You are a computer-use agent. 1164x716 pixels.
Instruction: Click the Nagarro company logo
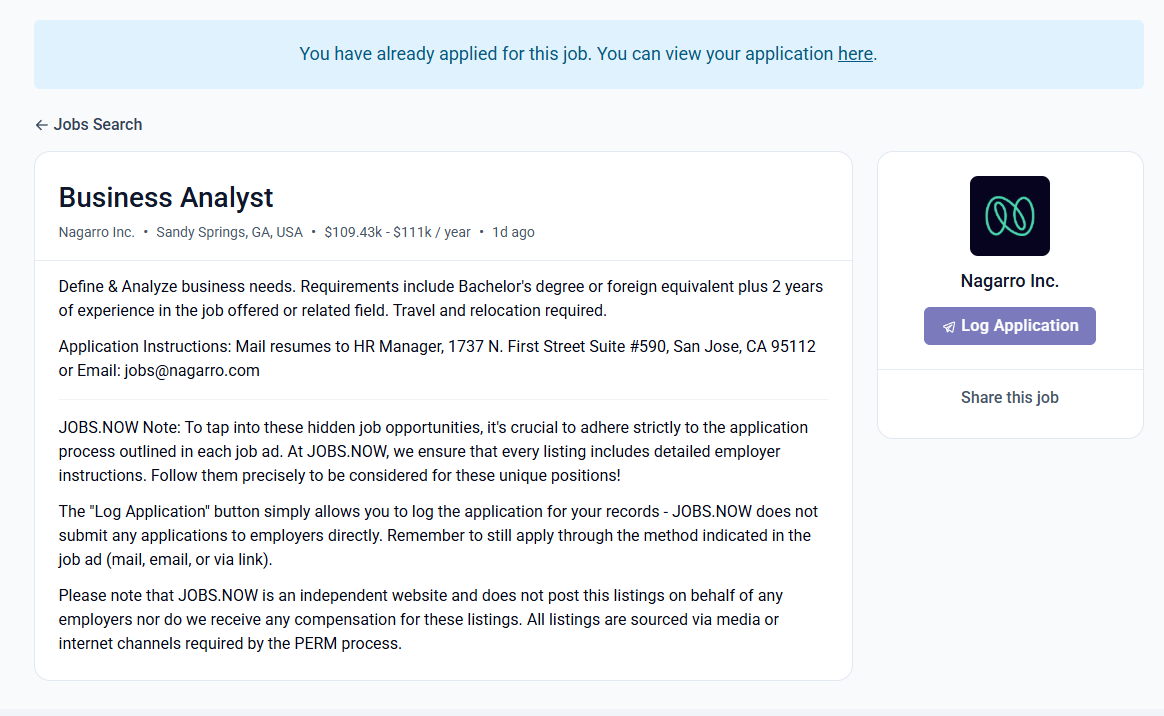coord(1009,216)
